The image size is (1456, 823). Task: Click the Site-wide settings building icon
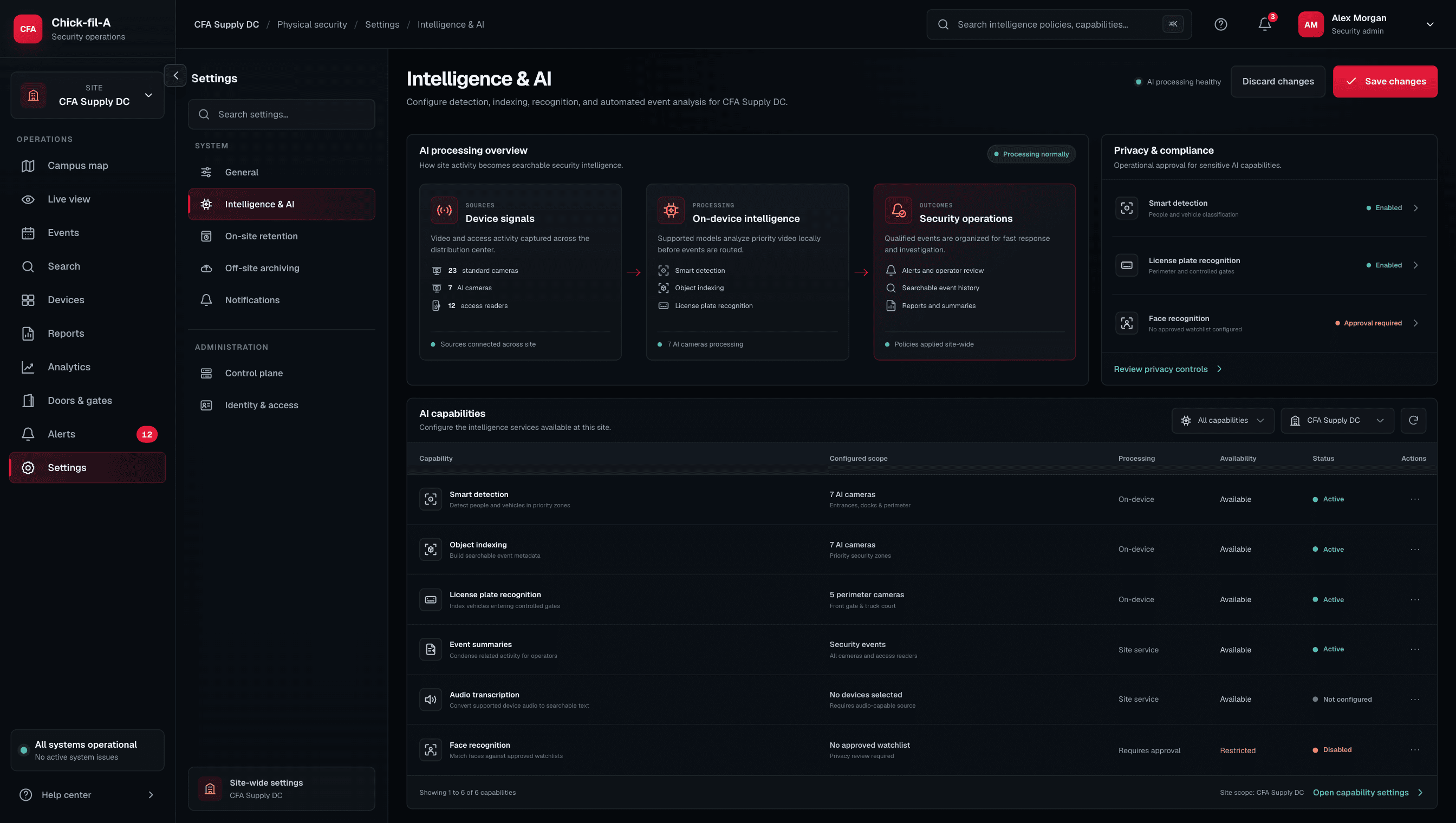(210, 788)
